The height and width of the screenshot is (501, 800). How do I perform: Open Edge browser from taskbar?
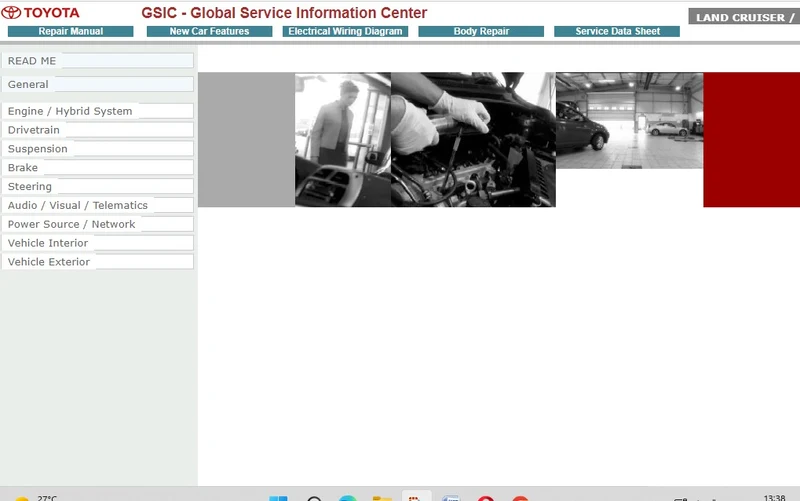348,498
